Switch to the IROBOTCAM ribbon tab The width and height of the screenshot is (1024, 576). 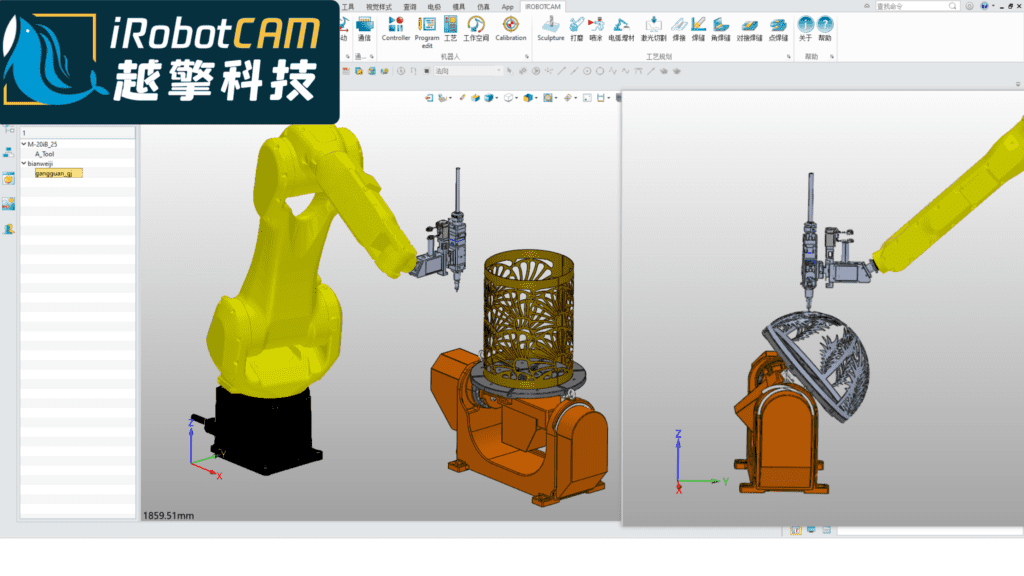543,6
